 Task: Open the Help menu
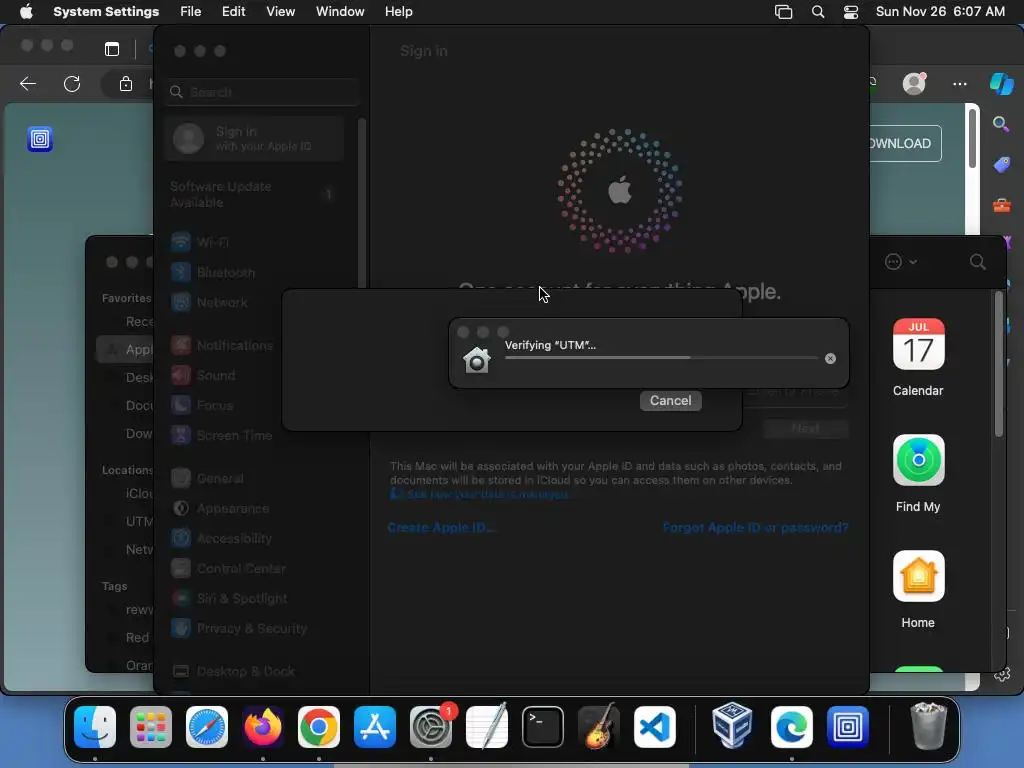[398, 11]
